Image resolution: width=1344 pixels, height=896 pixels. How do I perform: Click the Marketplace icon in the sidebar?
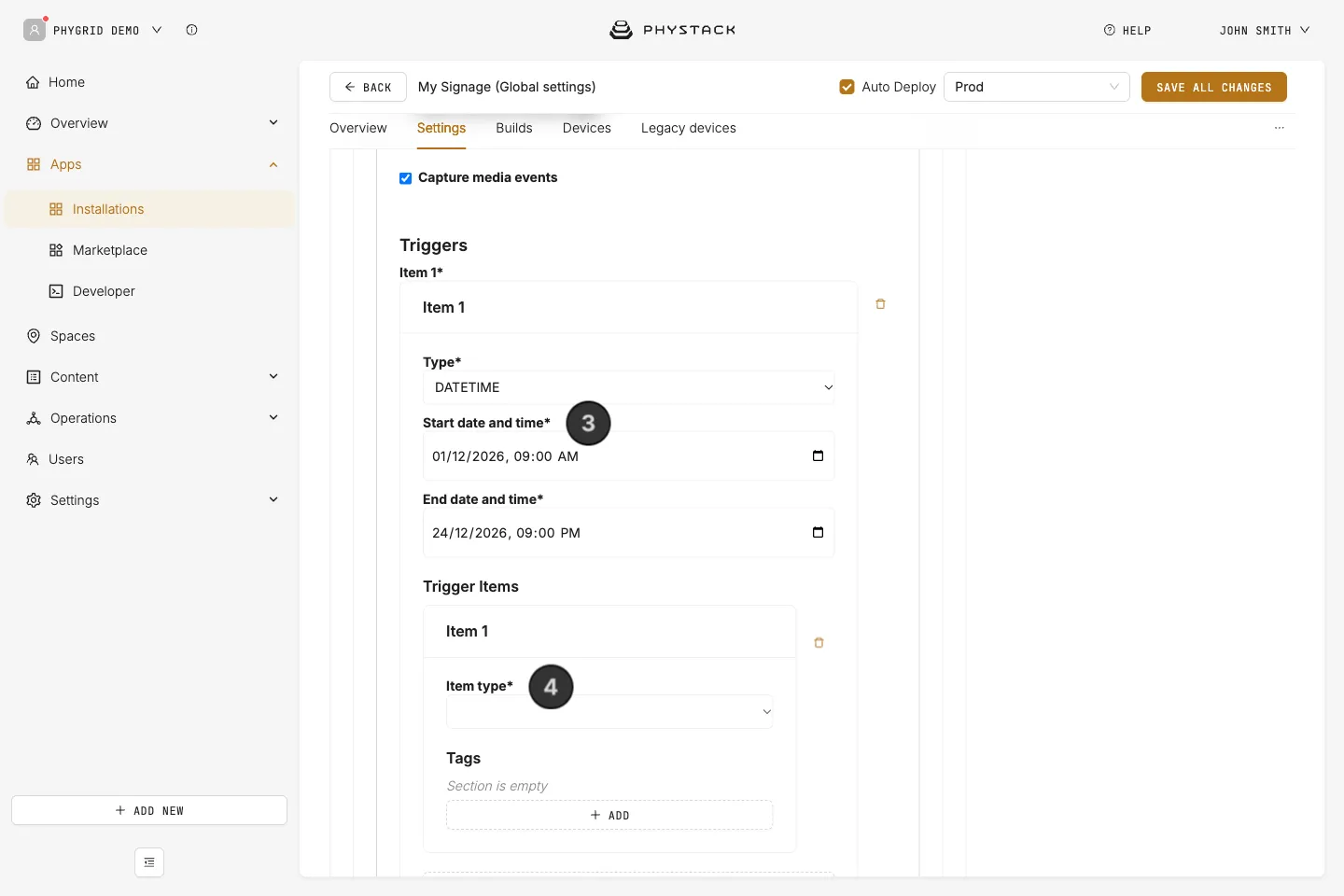(x=56, y=250)
